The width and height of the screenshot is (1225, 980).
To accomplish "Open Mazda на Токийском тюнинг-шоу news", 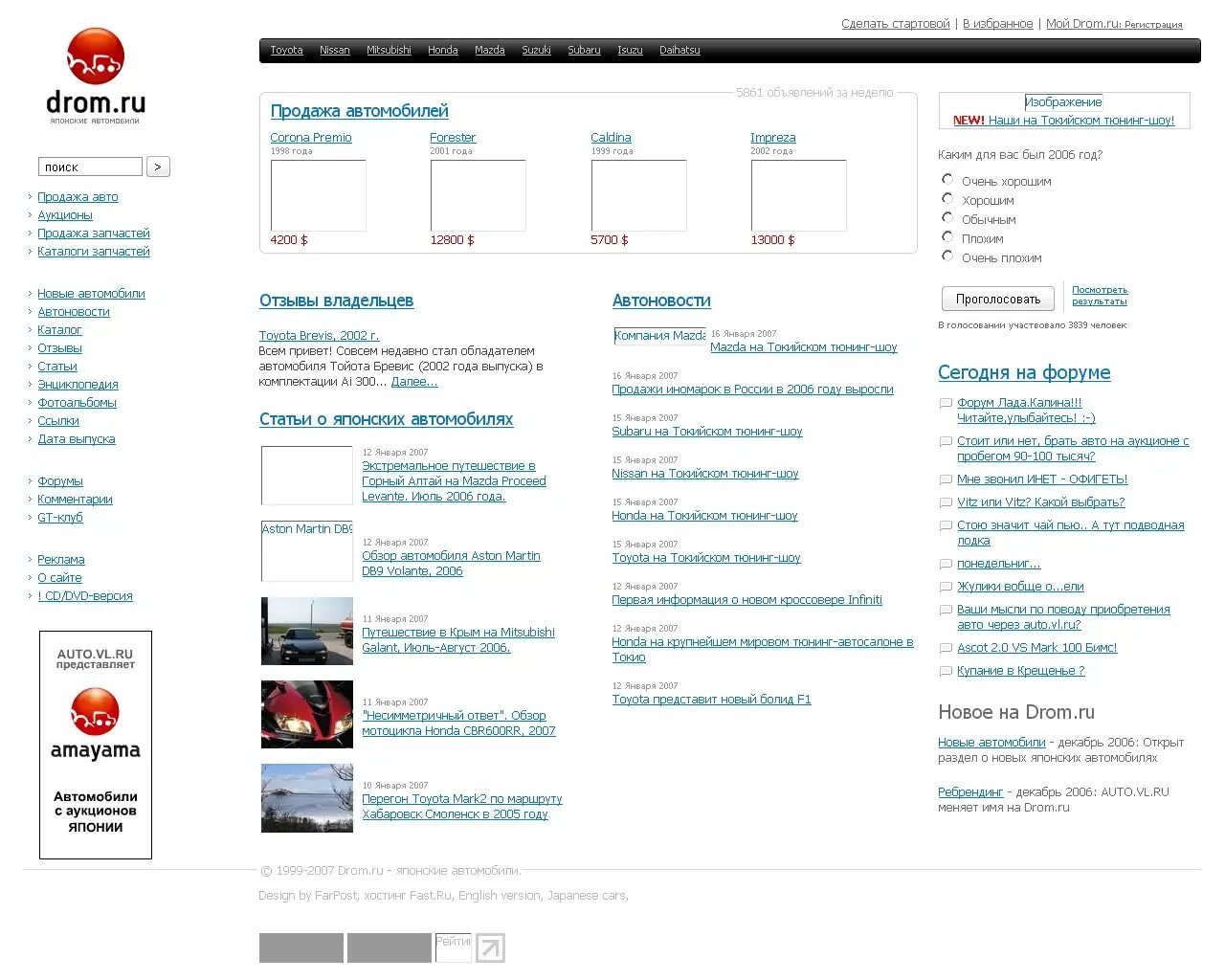I will click(x=804, y=347).
